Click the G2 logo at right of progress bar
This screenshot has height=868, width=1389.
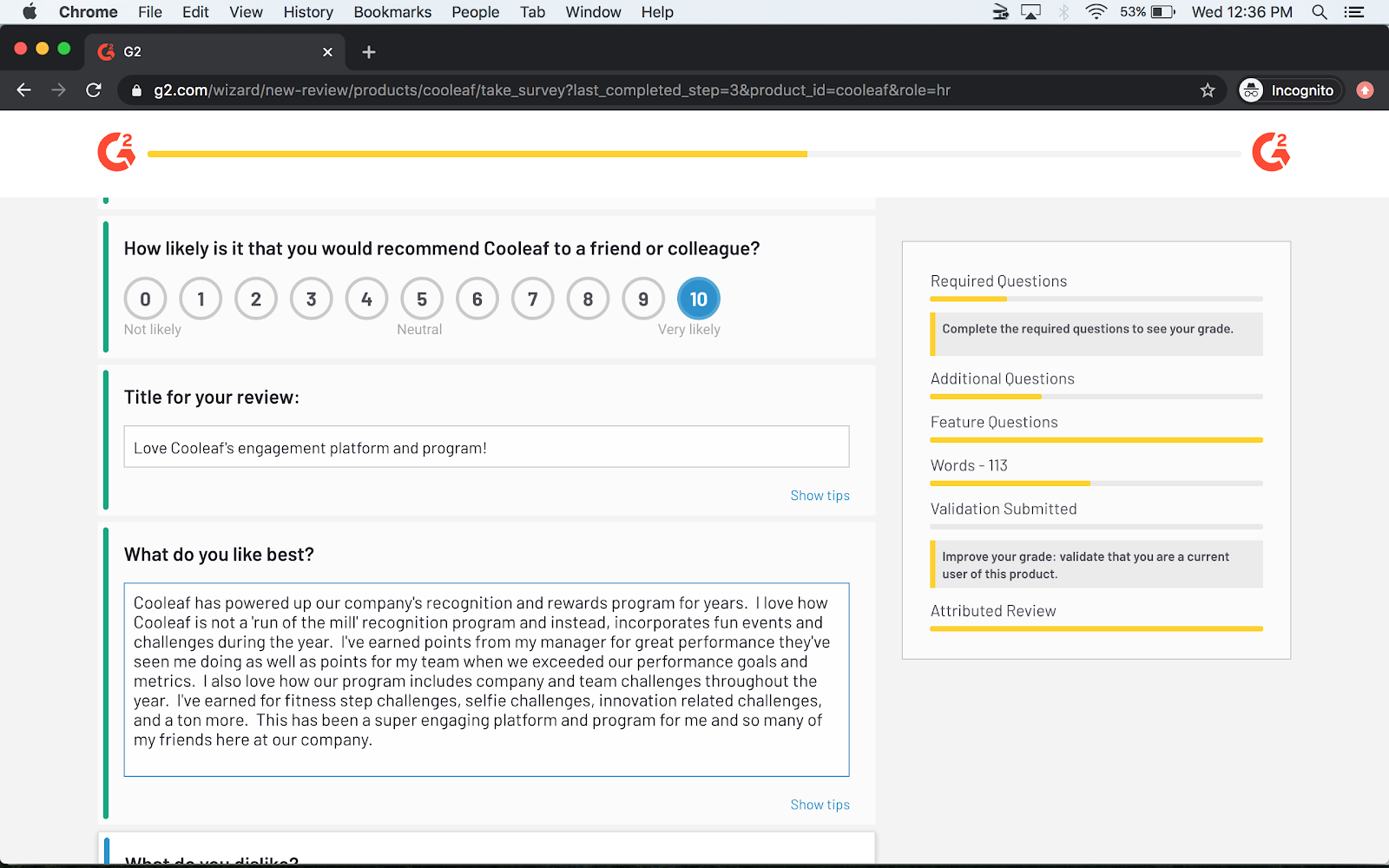(1271, 152)
